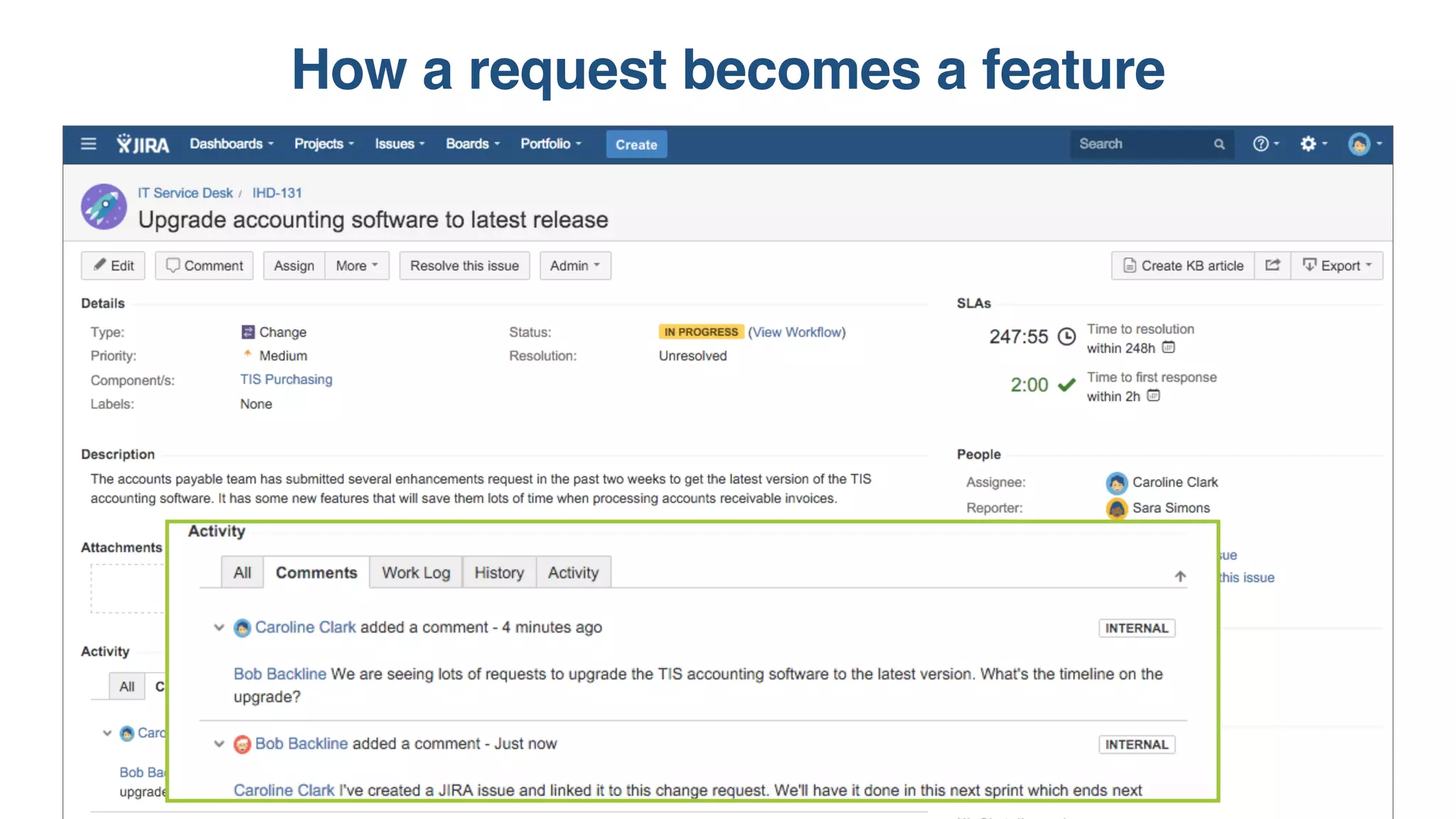Viewport: 1456px width, 819px height.
Task: Click Caroline Clark's comment avatar in highlighted Activity
Action: [242, 628]
